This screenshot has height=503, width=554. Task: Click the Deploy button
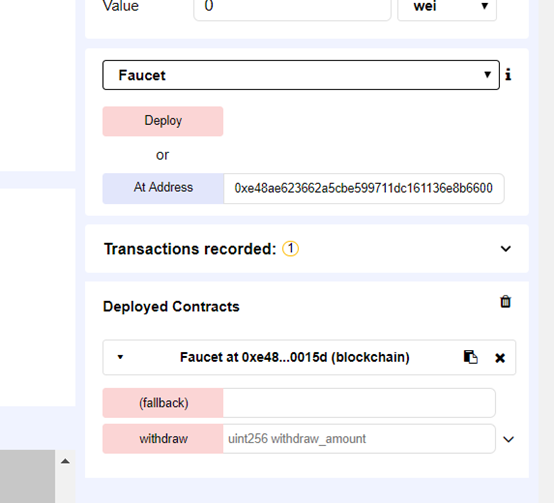[x=163, y=121]
